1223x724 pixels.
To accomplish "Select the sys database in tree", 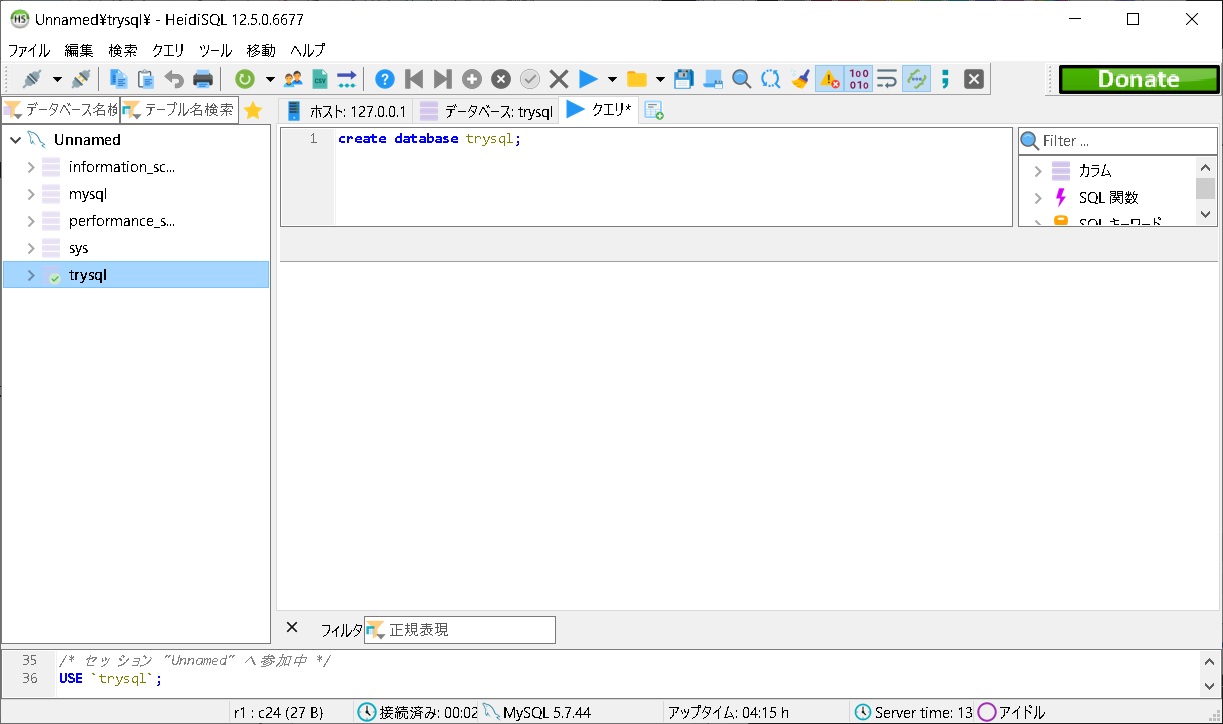I will [78, 248].
